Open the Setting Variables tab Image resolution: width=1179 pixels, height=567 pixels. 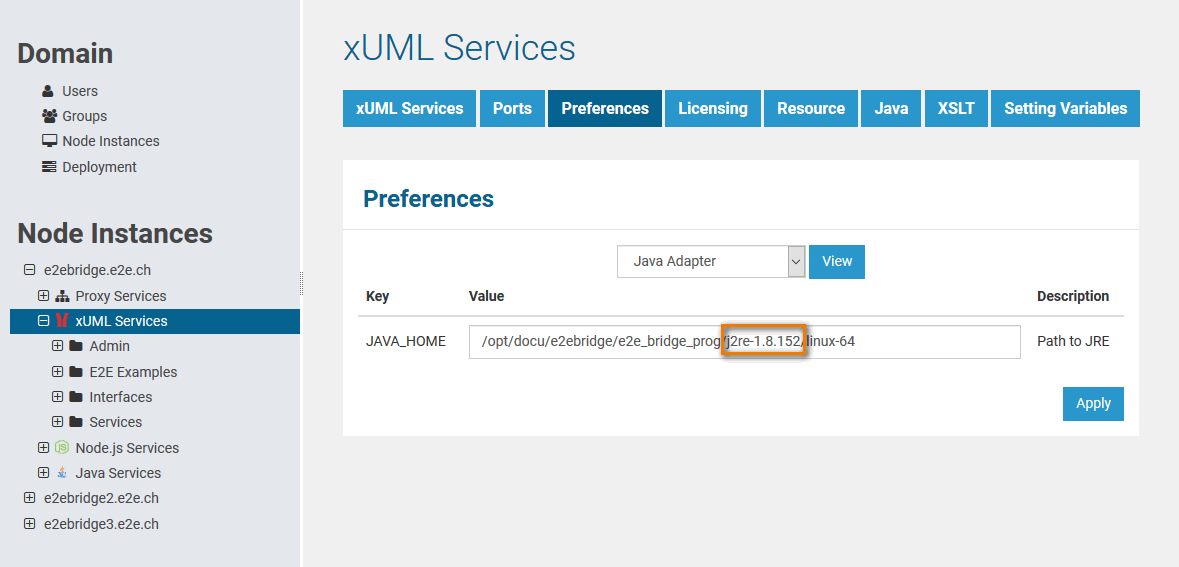(x=1065, y=109)
